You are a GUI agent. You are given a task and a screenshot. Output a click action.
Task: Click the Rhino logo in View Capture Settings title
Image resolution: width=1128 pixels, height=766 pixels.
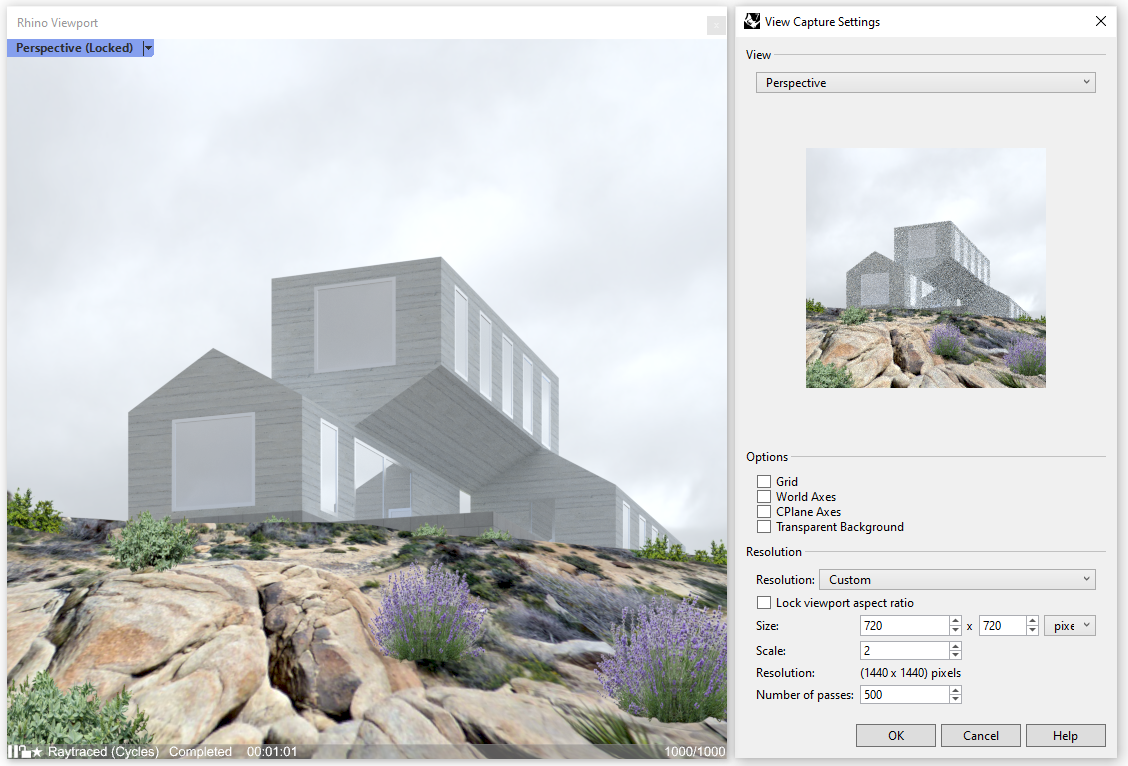(x=753, y=21)
